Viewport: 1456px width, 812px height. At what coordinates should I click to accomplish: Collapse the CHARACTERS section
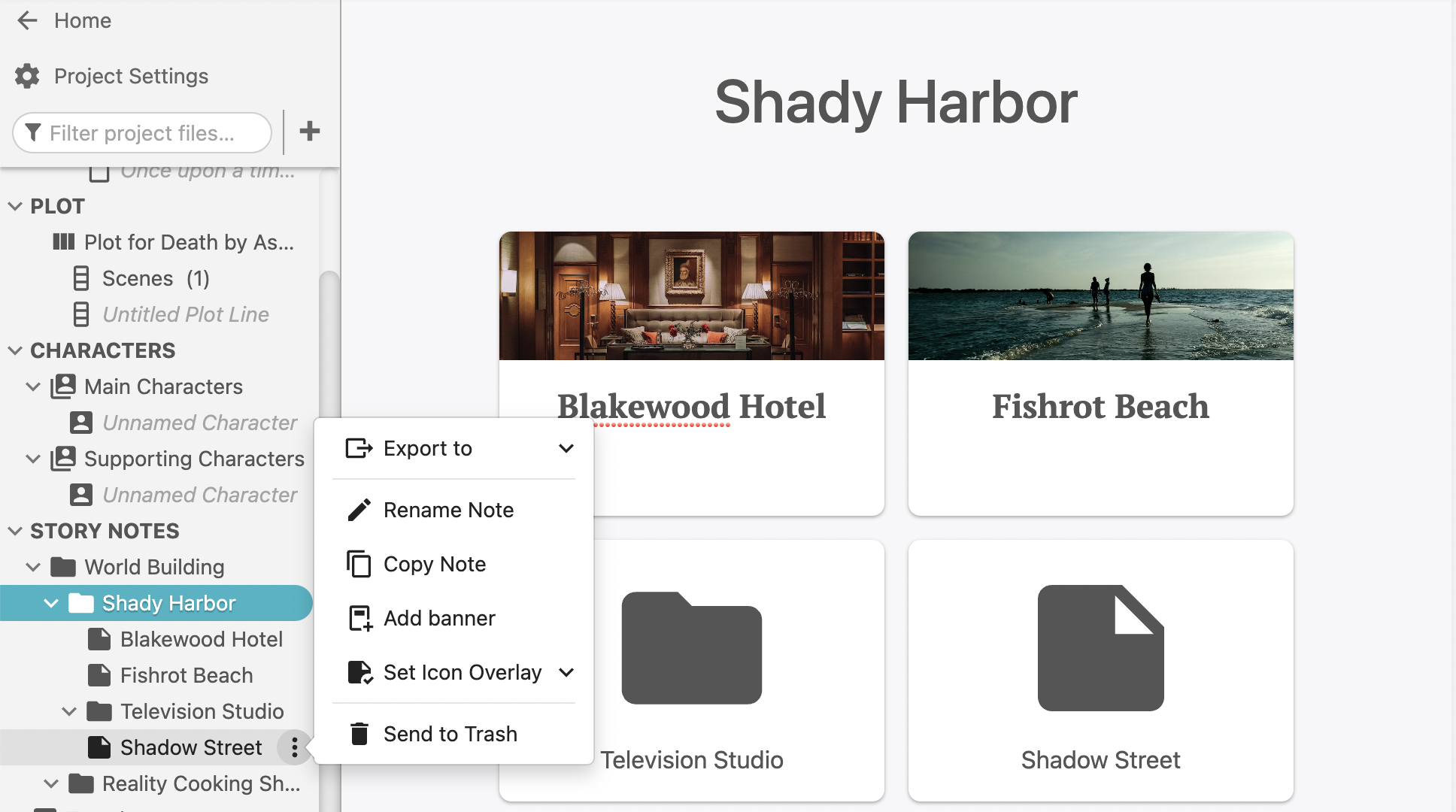(x=15, y=350)
